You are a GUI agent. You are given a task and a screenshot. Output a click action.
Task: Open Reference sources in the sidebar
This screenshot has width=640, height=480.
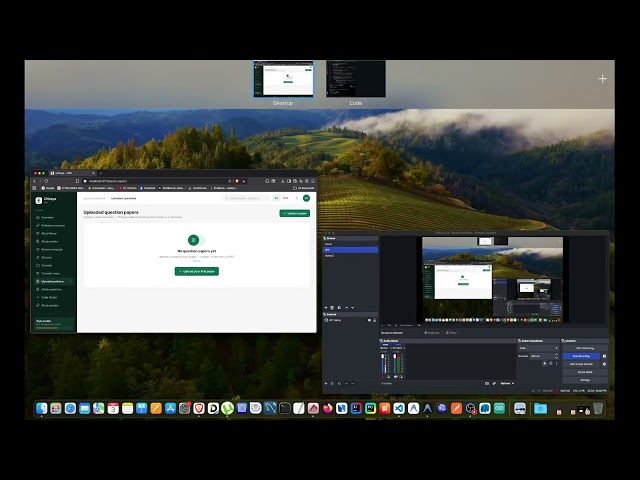click(x=53, y=225)
